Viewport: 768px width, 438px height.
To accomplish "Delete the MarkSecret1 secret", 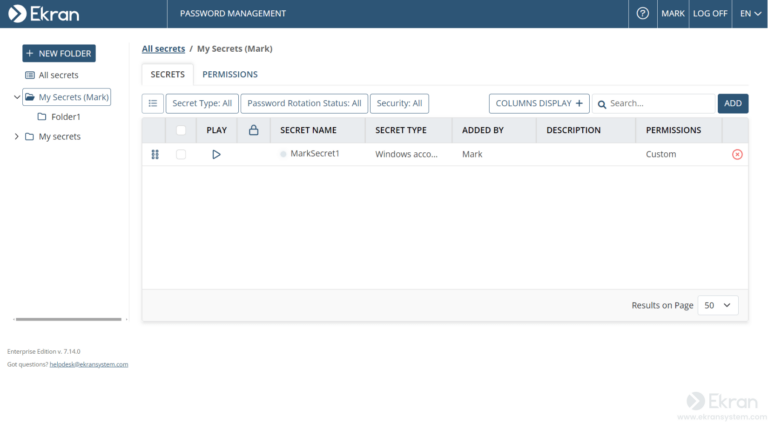I will (737, 154).
